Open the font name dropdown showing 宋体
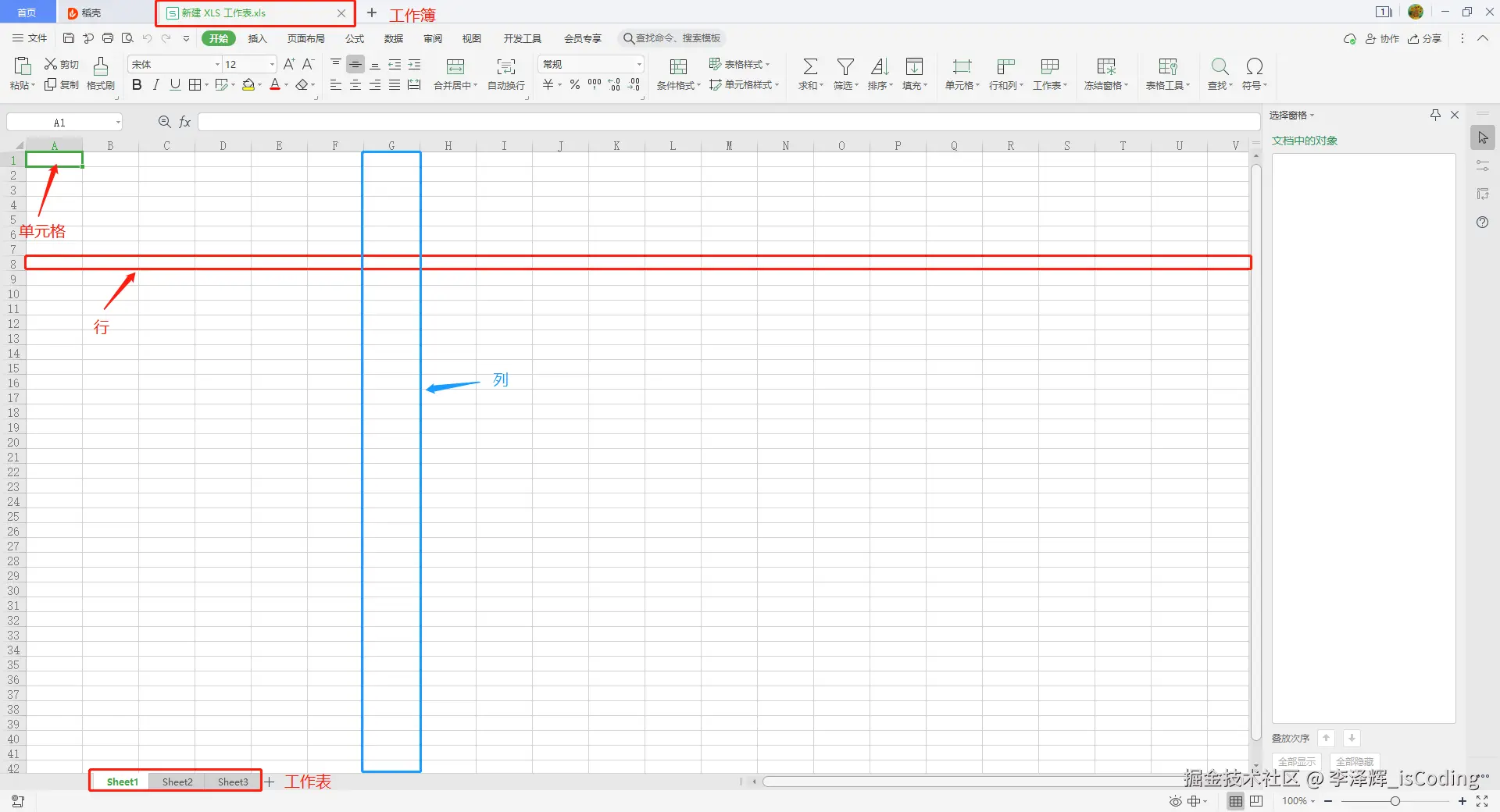The width and height of the screenshot is (1500, 812). pos(217,64)
